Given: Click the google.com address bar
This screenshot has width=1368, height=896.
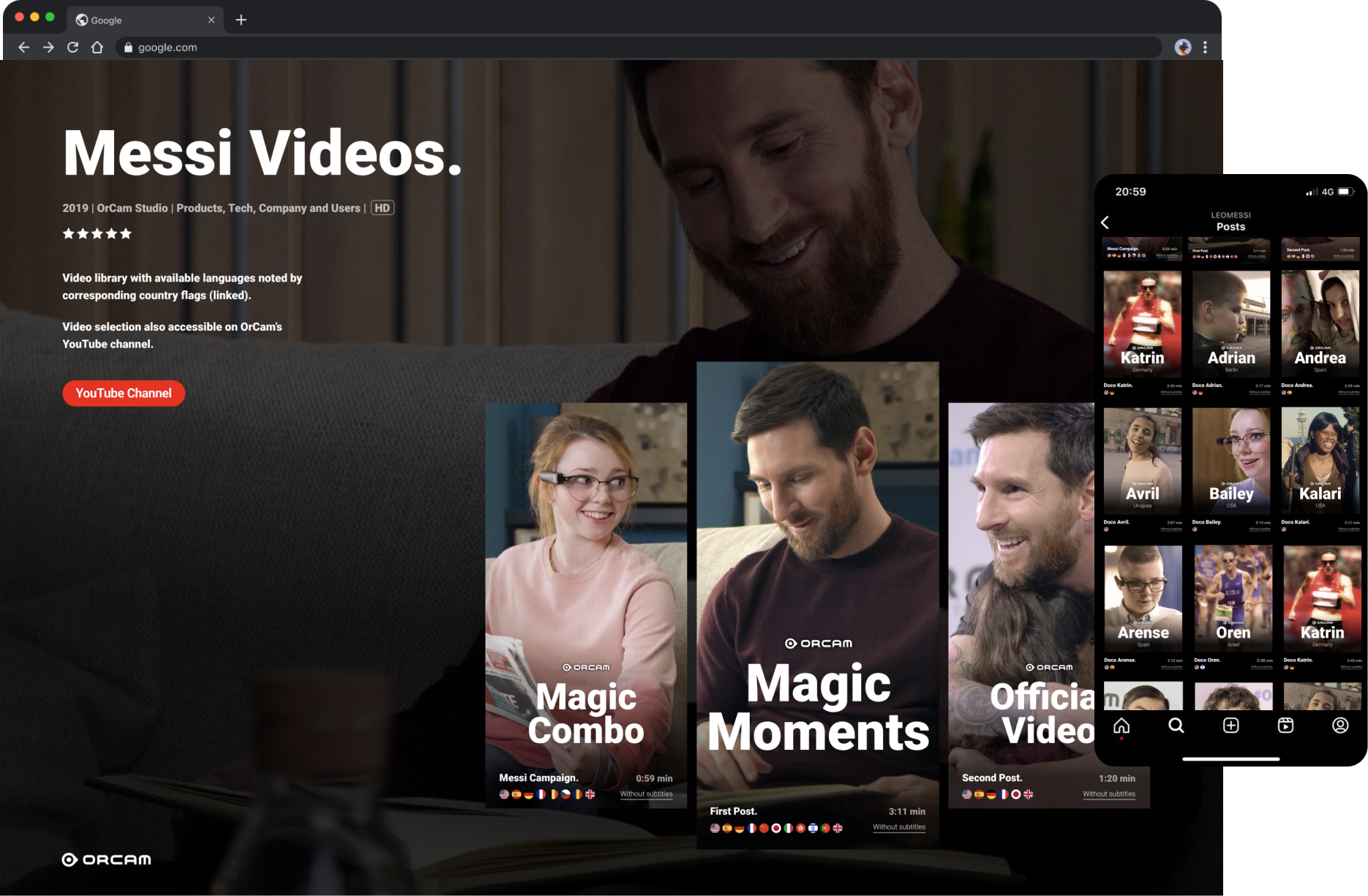Looking at the screenshot, I should [x=638, y=48].
